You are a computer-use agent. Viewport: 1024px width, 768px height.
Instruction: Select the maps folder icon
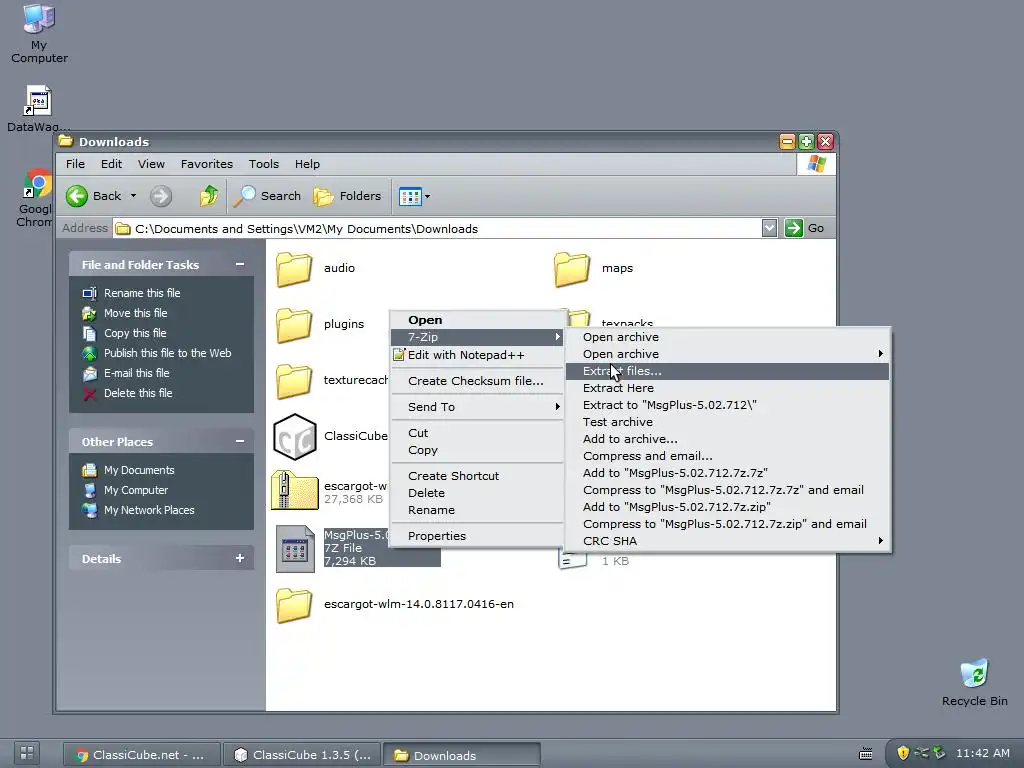coord(571,268)
